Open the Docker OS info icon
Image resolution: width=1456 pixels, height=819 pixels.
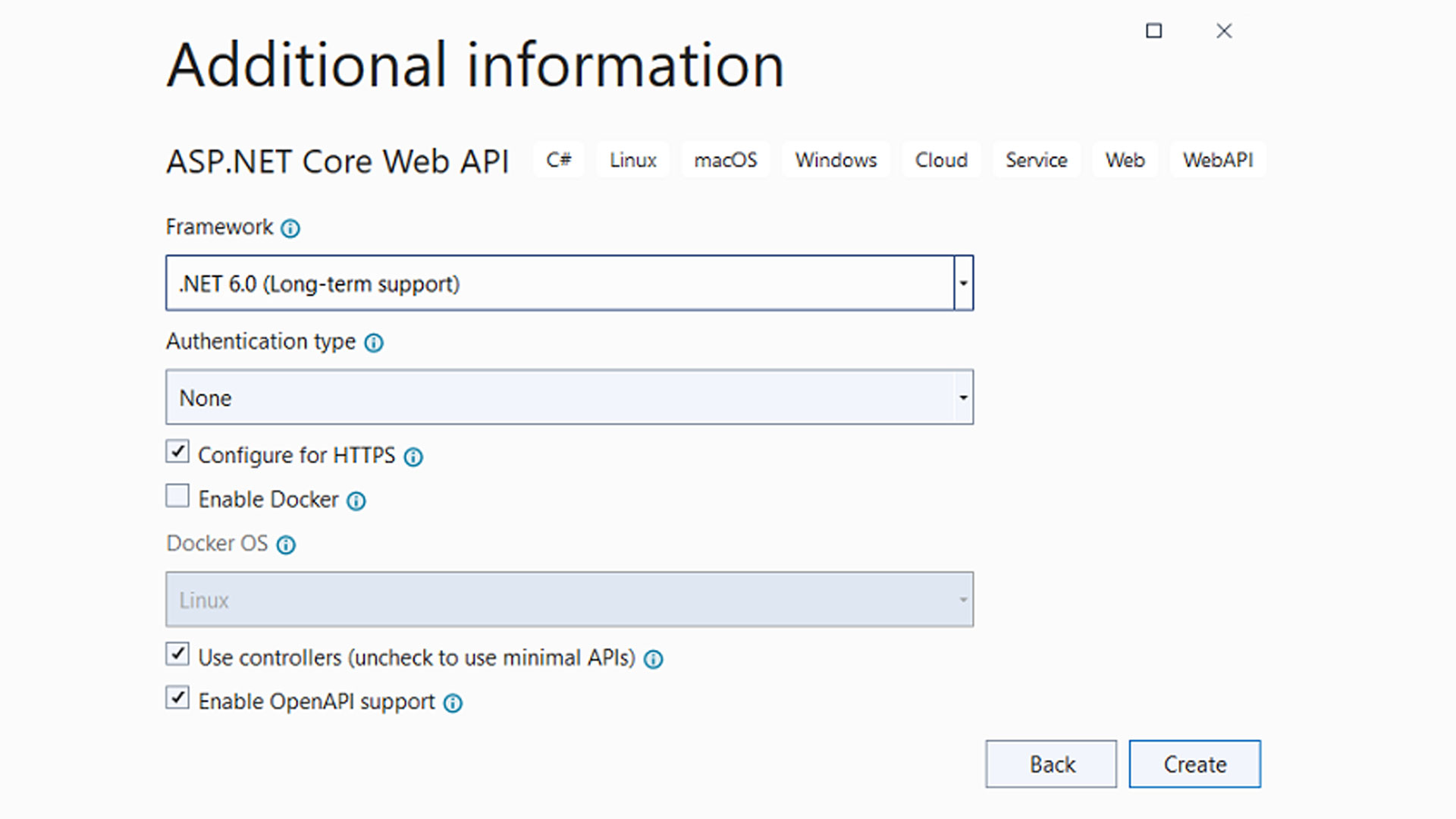286,544
